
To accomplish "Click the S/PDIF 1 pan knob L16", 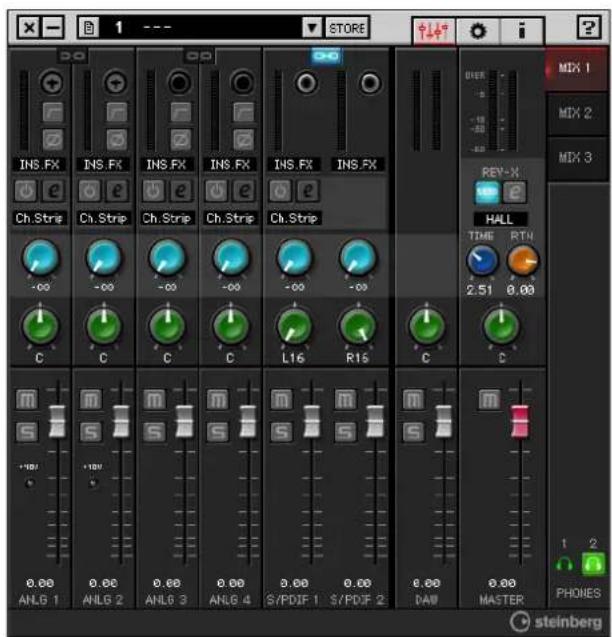I will [294, 327].
